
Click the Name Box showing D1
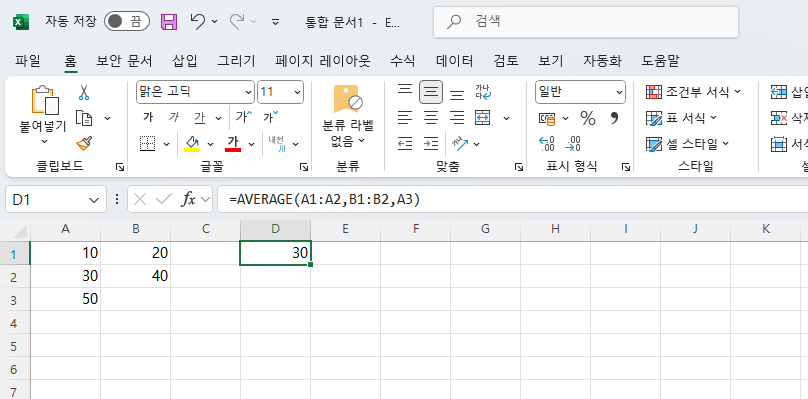click(56, 200)
